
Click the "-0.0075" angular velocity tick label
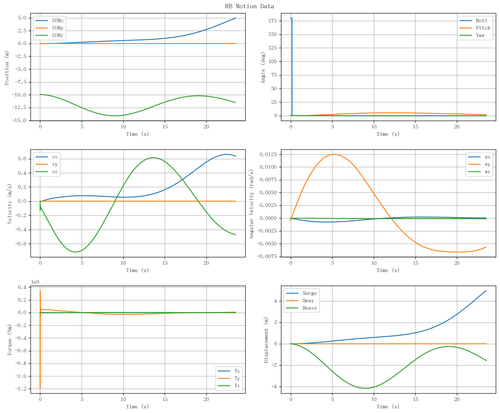(x=267, y=256)
